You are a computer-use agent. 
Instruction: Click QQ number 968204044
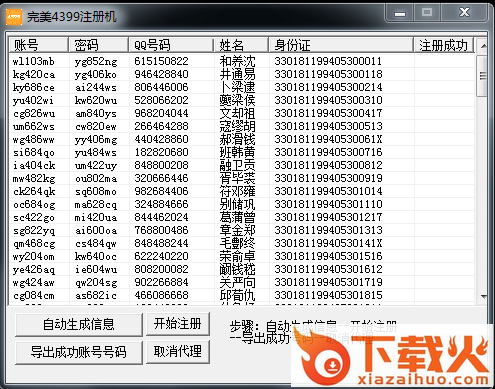pos(161,113)
